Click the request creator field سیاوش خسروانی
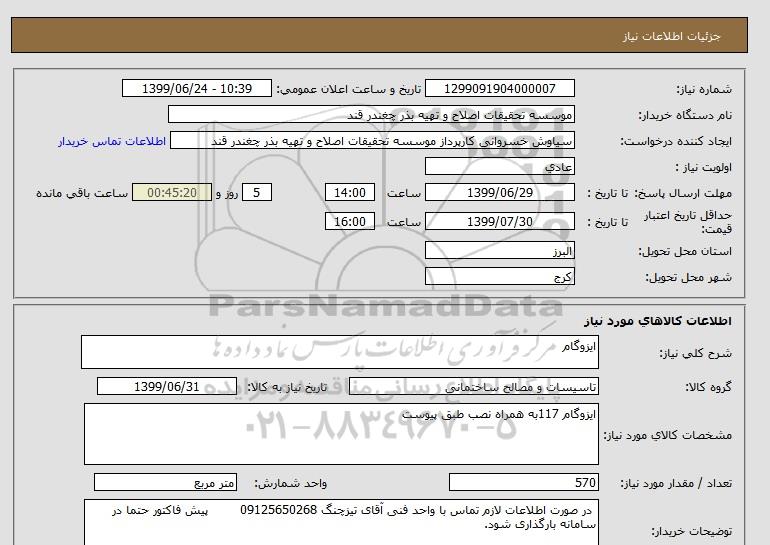The width and height of the screenshot is (770, 545). pyautogui.click(x=372, y=141)
